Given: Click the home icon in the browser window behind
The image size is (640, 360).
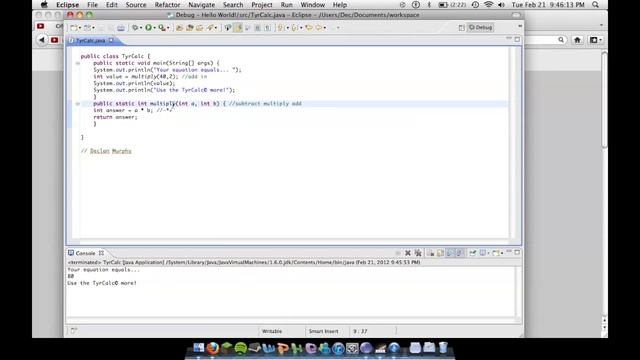Looking at the screenshot, I should coord(577,40).
